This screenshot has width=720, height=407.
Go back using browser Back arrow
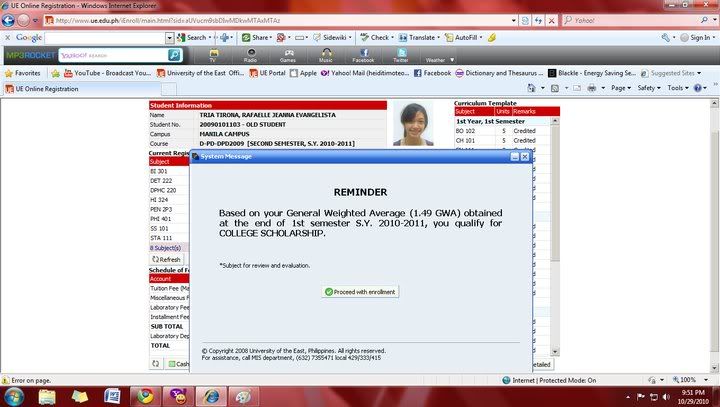(8, 20)
